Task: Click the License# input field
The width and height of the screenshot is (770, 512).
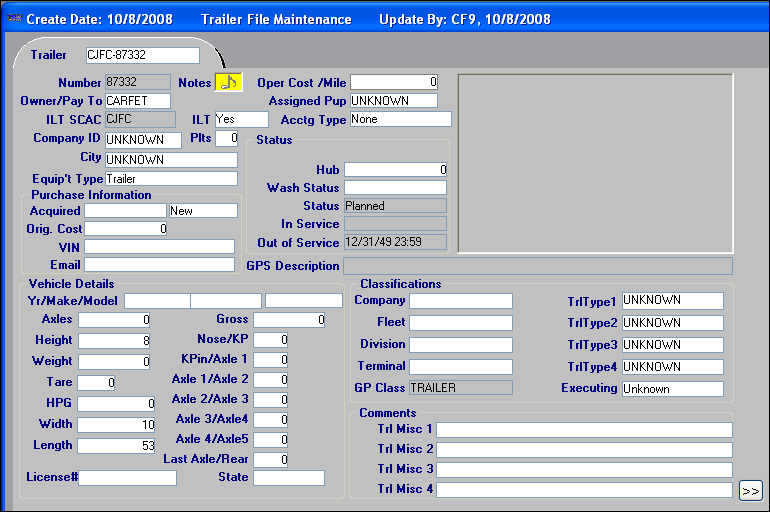Action: (128, 478)
